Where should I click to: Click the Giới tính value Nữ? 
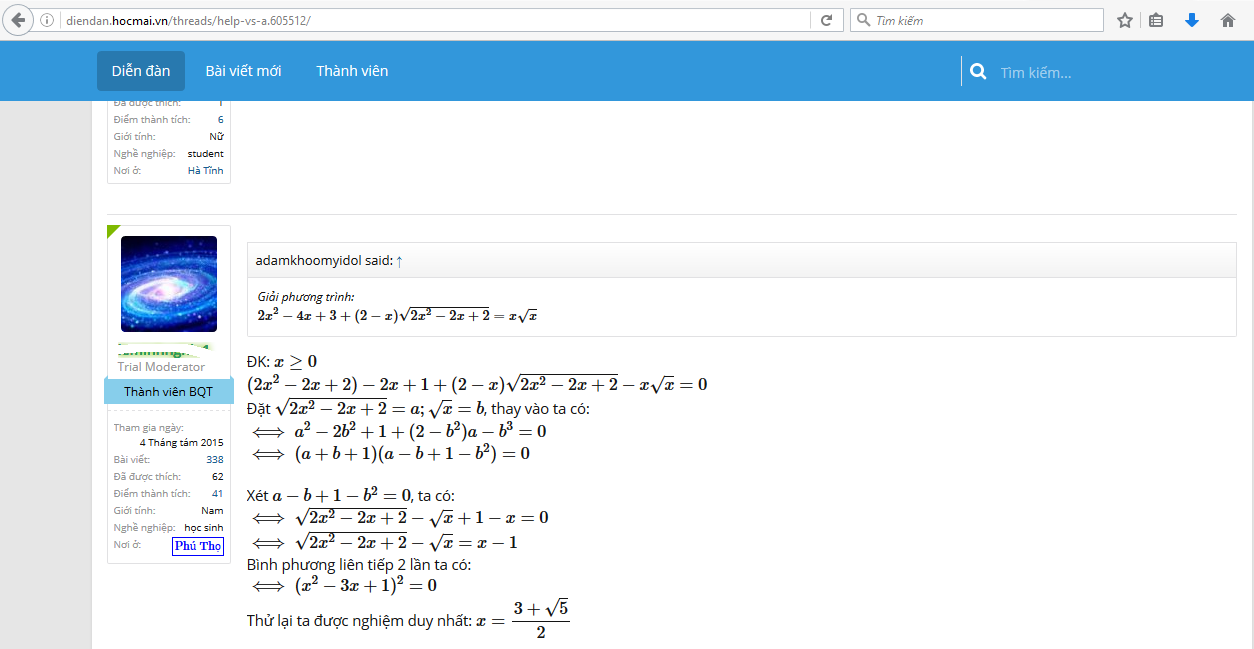(x=216, y=137)
